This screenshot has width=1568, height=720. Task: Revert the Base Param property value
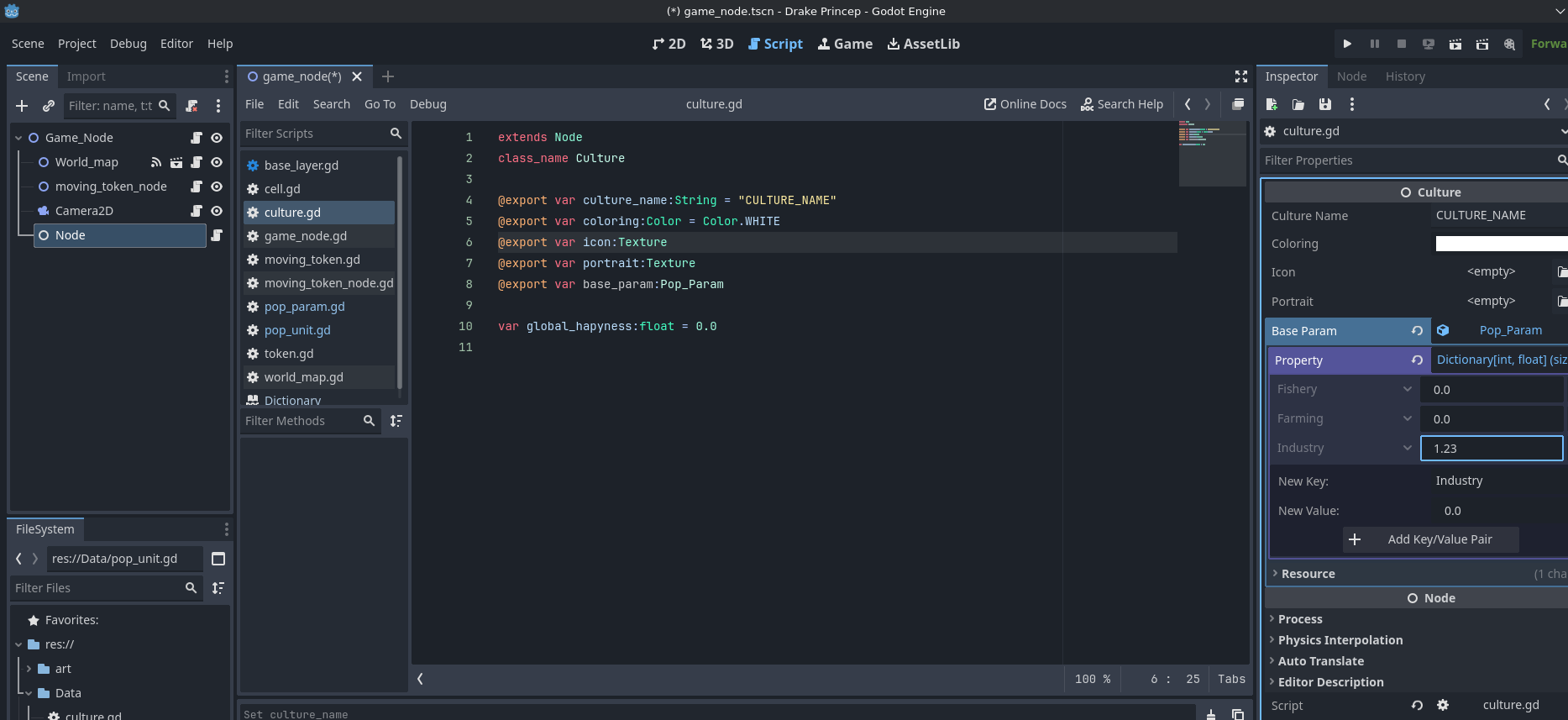(1417, 331)
